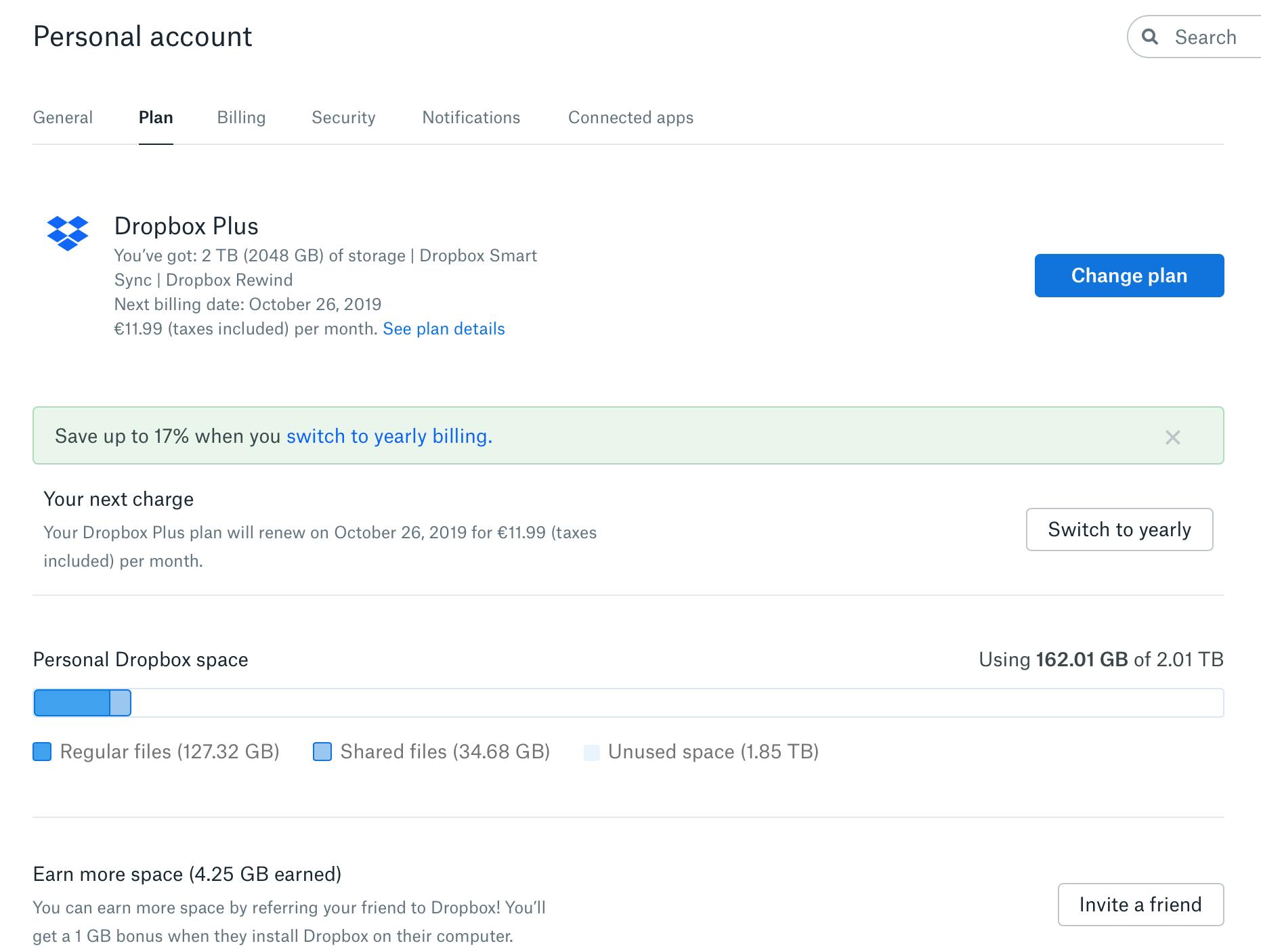Open the Notifications tab
This screenshot has height=952, width=1261.
[471, 118]
